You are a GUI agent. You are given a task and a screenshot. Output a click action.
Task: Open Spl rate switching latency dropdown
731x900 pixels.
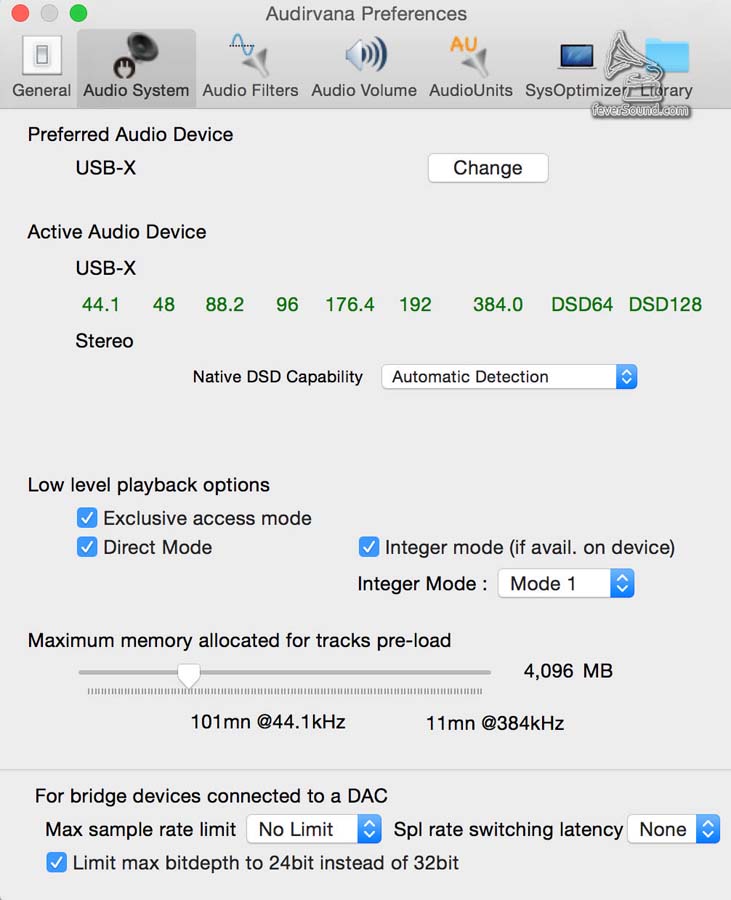673,829
